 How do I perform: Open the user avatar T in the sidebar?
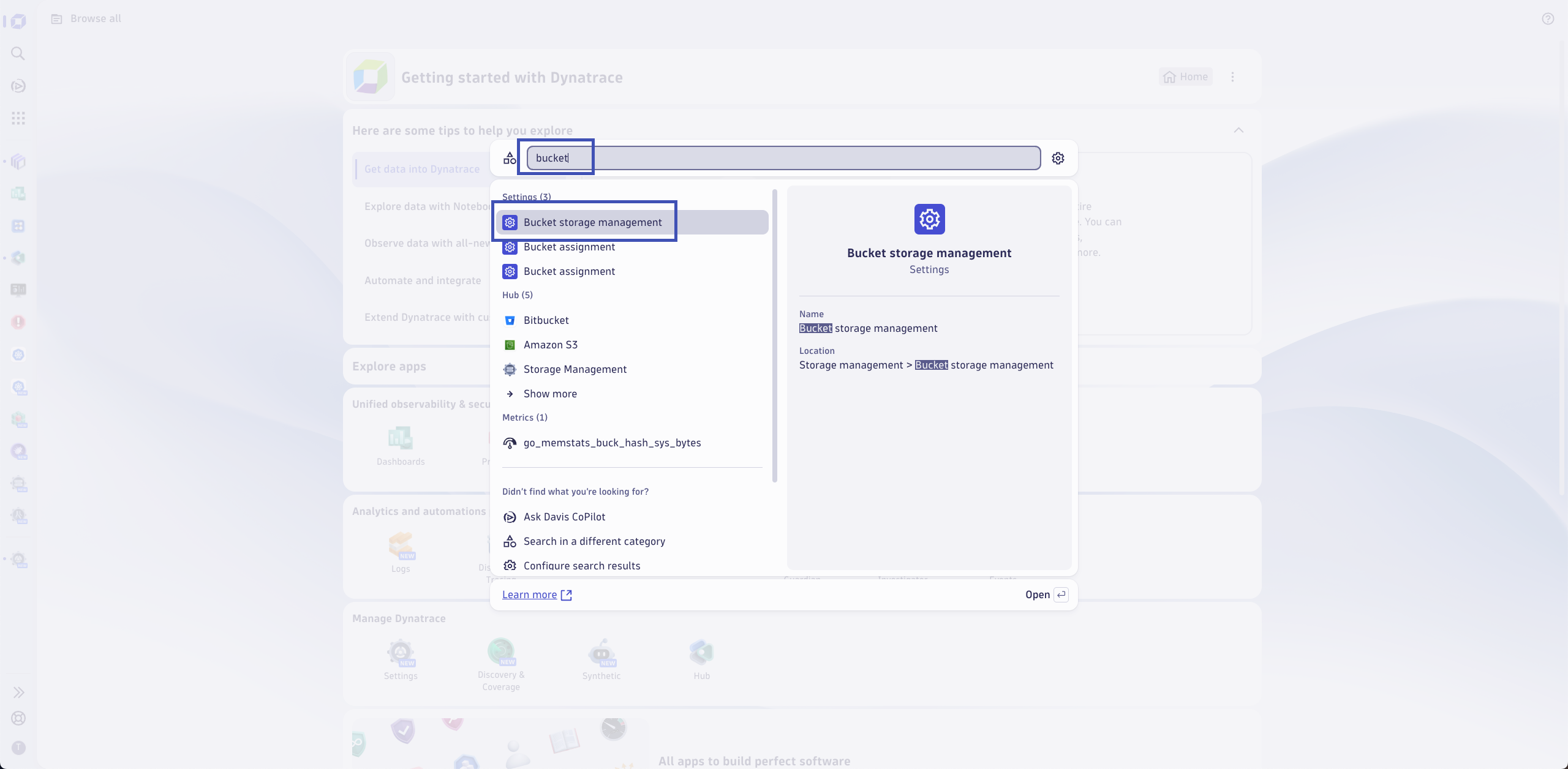tap(18, 748)
